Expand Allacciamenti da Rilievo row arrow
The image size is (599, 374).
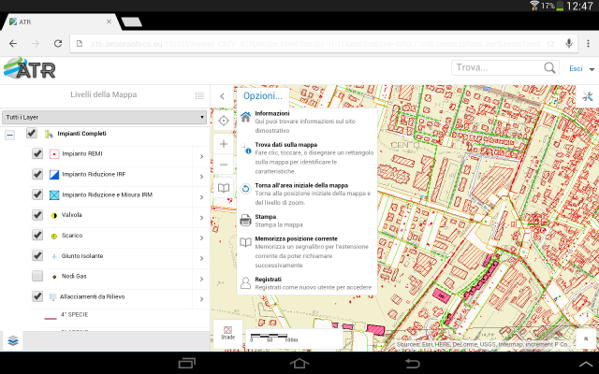tap(201, 299)
